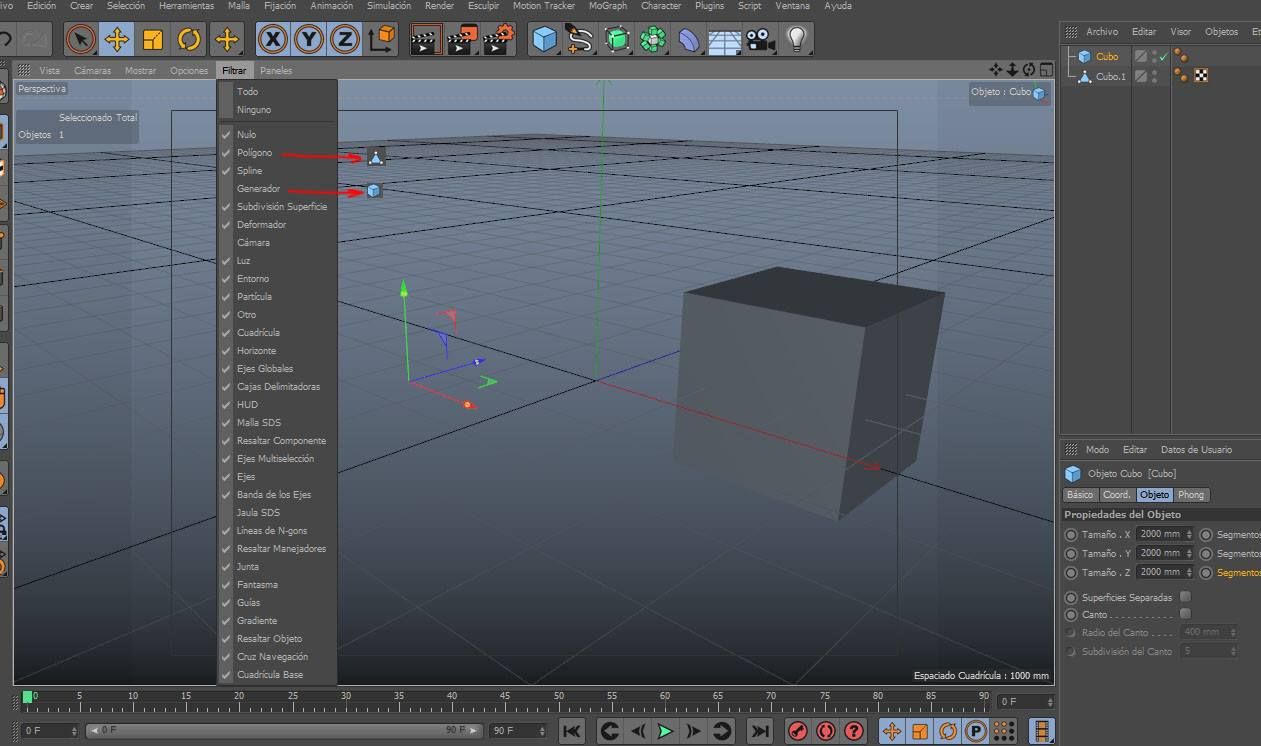Open the MoGraph menu

point(607,6)
